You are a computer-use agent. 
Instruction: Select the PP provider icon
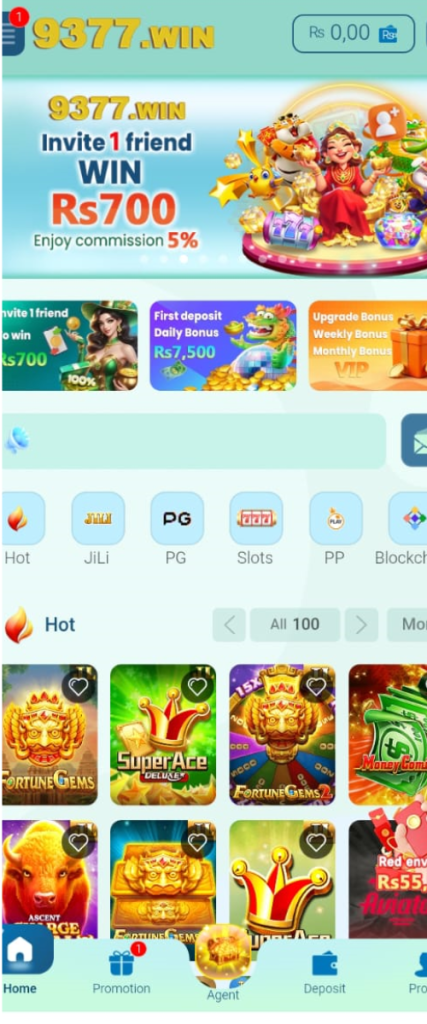336,518
